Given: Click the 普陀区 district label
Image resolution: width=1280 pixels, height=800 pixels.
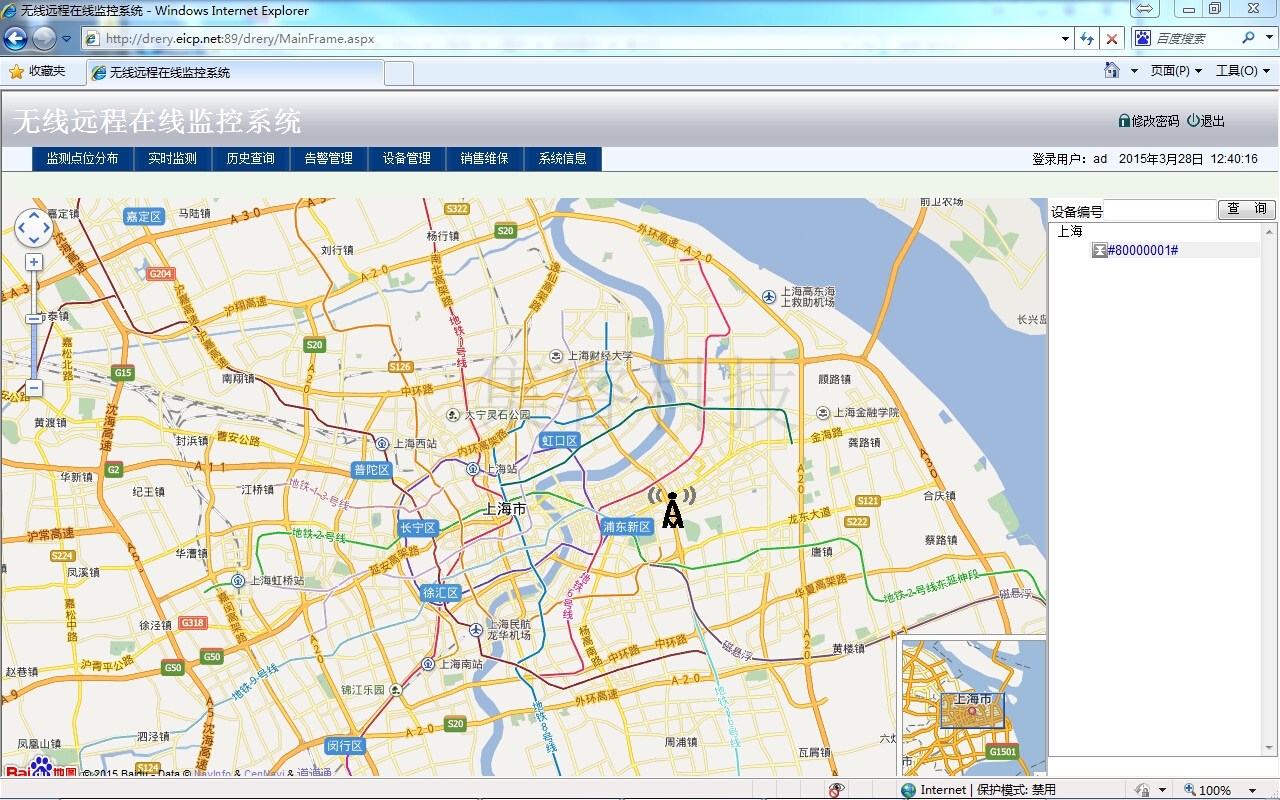Looking at the screenshot, I should pyautogui.click(x=371, y=470).
